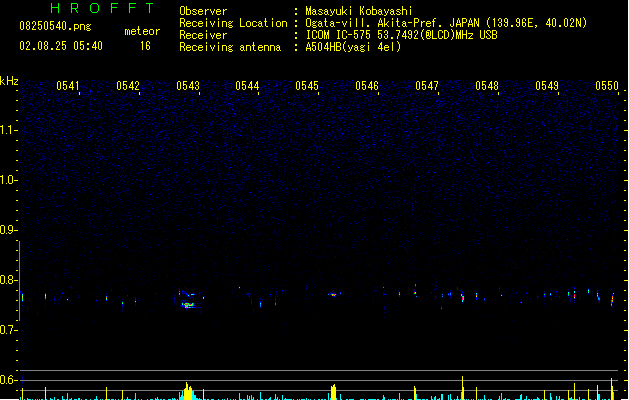Click the Observer label
The width and height of the screenshot is (629, 400).
point(203,11)
